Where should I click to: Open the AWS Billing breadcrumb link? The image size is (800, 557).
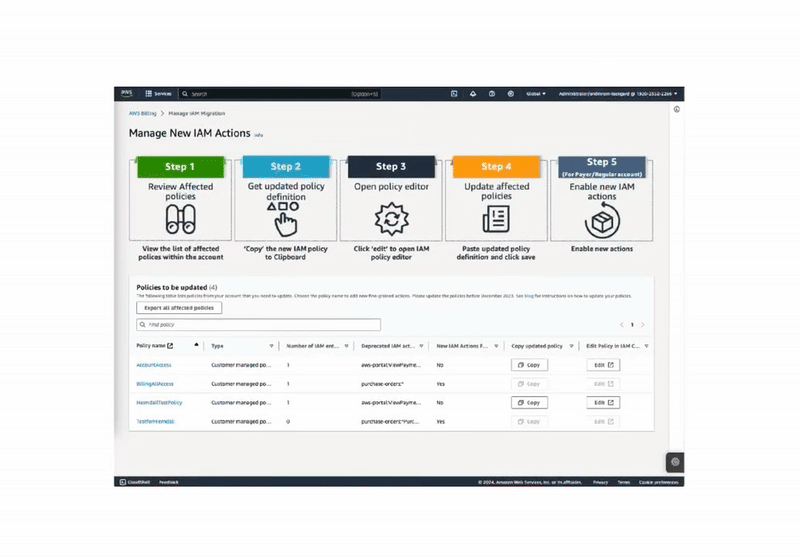(142, 113)
